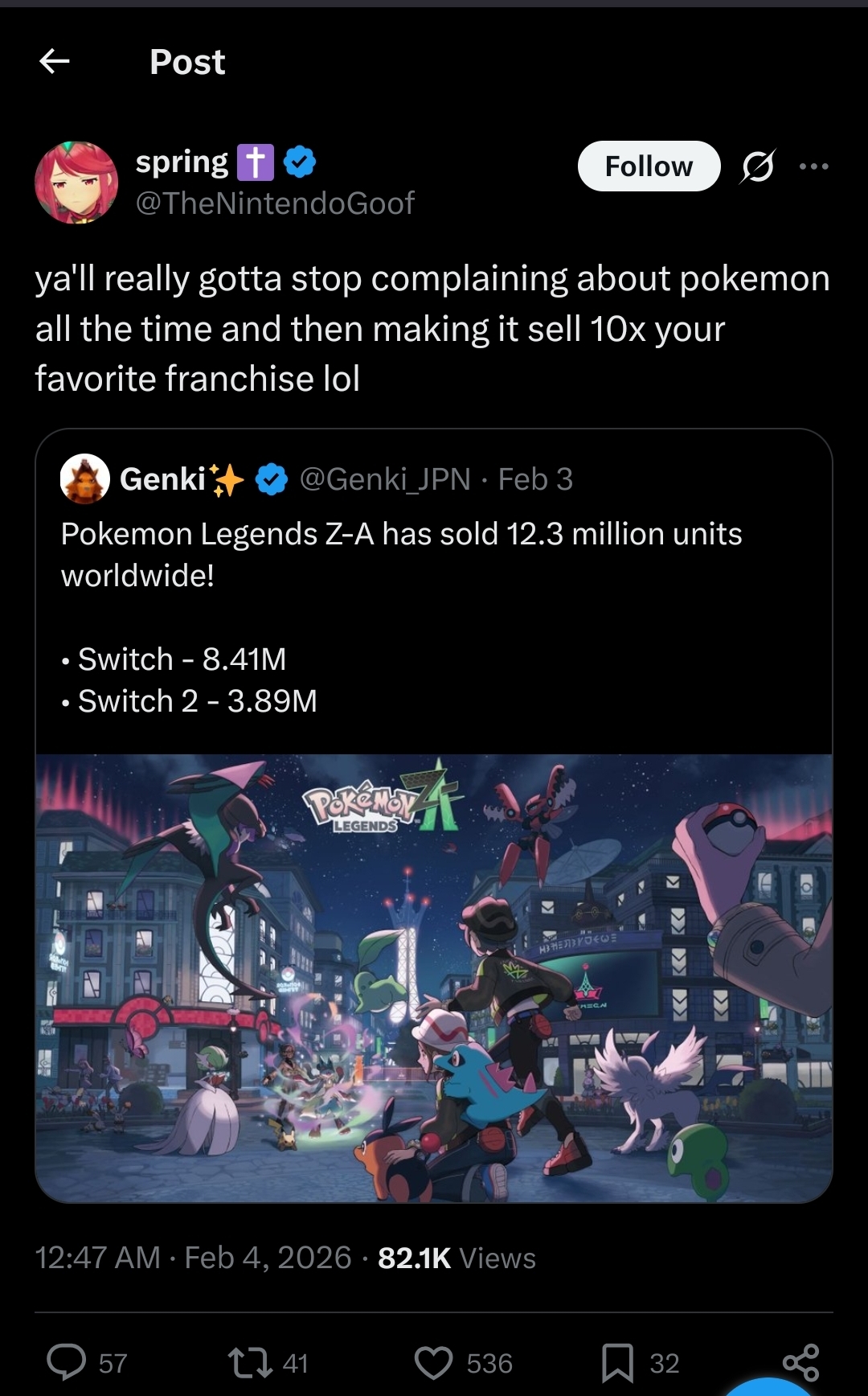
Task: View the 82.1K Views analytics
Action: [457, 1258]
